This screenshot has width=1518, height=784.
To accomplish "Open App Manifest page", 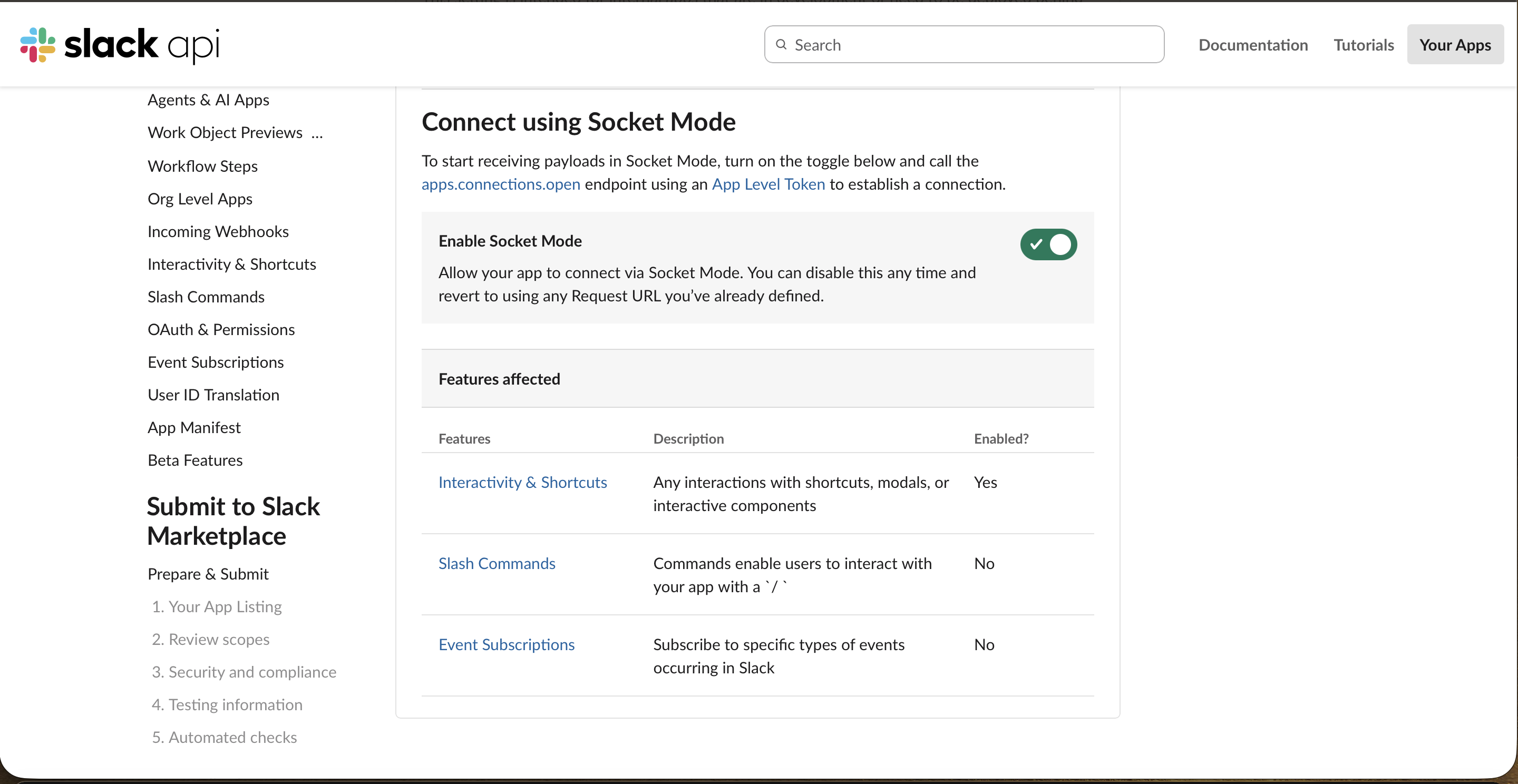I will (194, 428).
